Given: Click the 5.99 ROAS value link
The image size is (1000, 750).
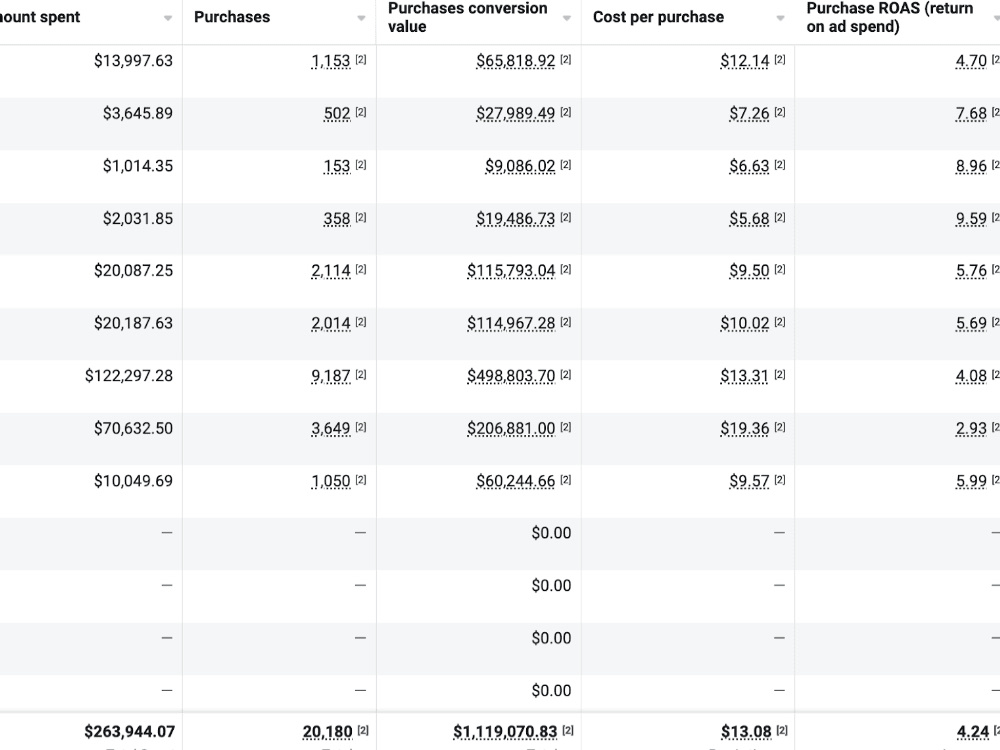Looking at the screenshot, I should click(971, 482).
